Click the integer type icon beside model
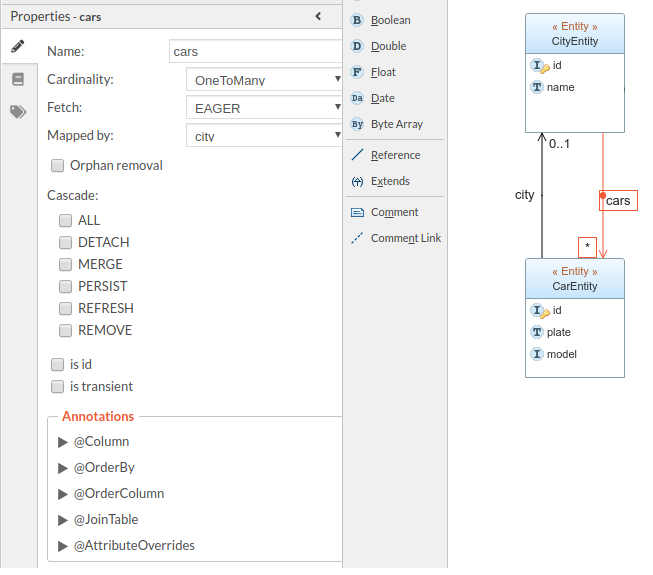653x575 pixels. (x=537, y=354)
